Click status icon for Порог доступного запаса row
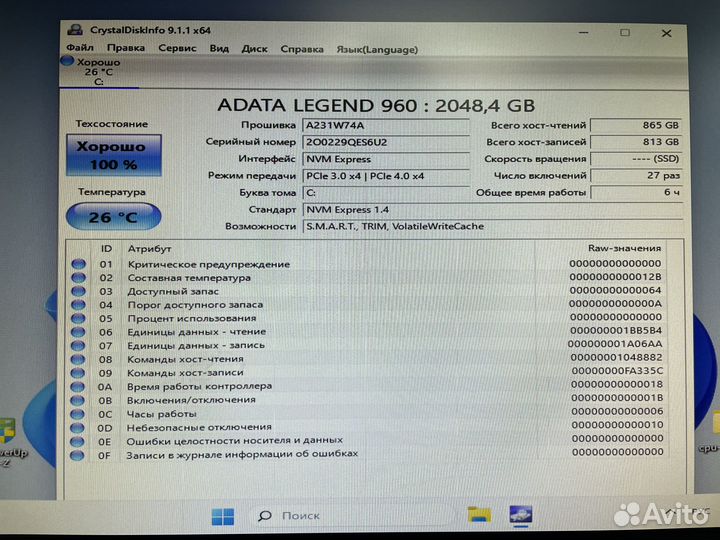Screen dimensions: 720x540 point(79,304)
